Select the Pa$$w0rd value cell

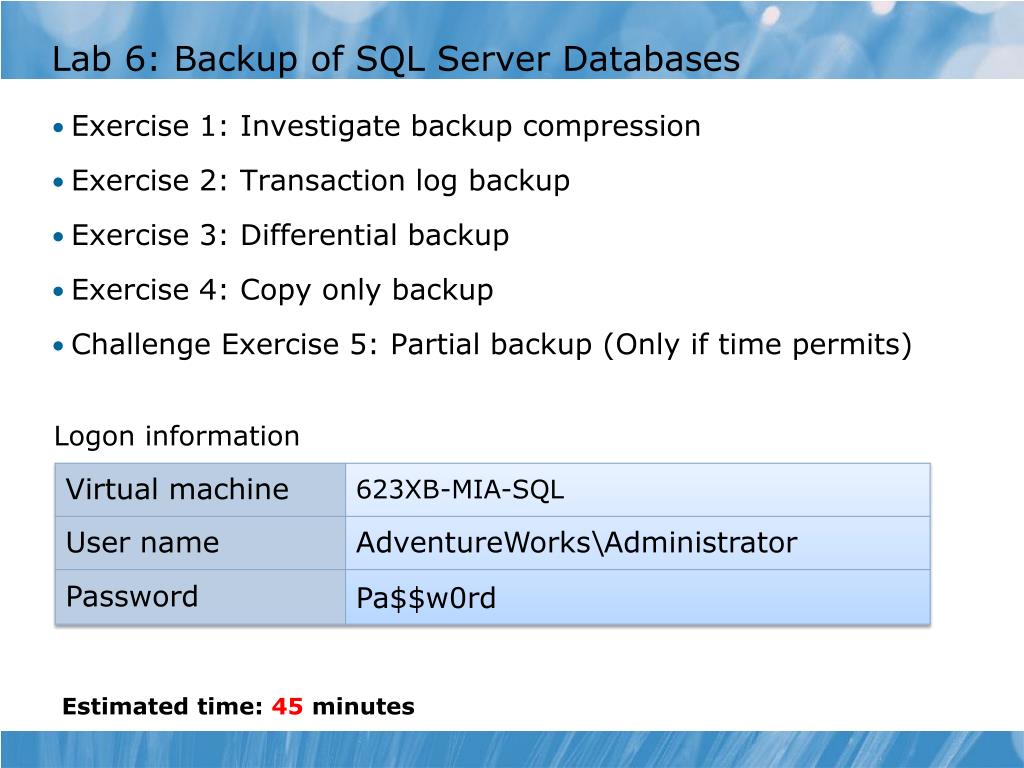click(638, 598)
